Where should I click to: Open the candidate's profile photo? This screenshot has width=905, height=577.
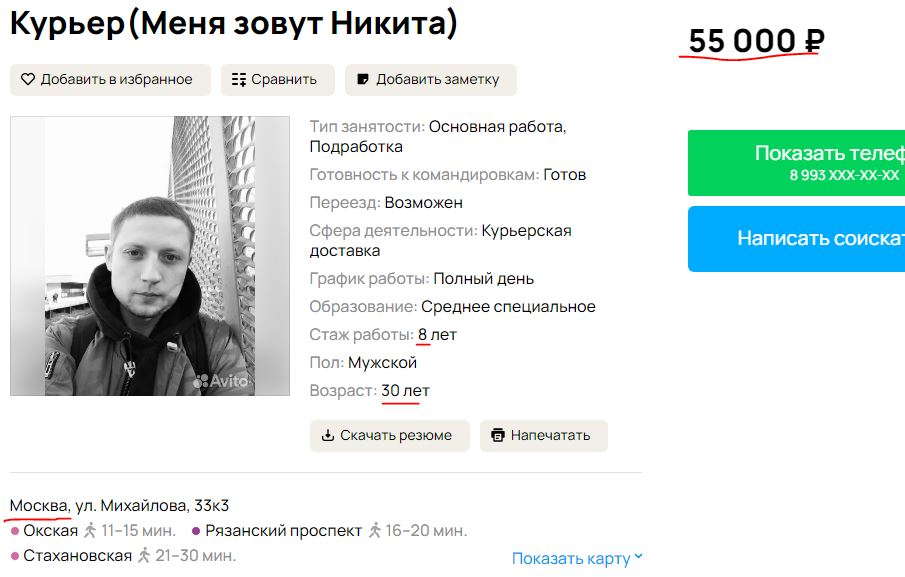[x=150, y=256]
